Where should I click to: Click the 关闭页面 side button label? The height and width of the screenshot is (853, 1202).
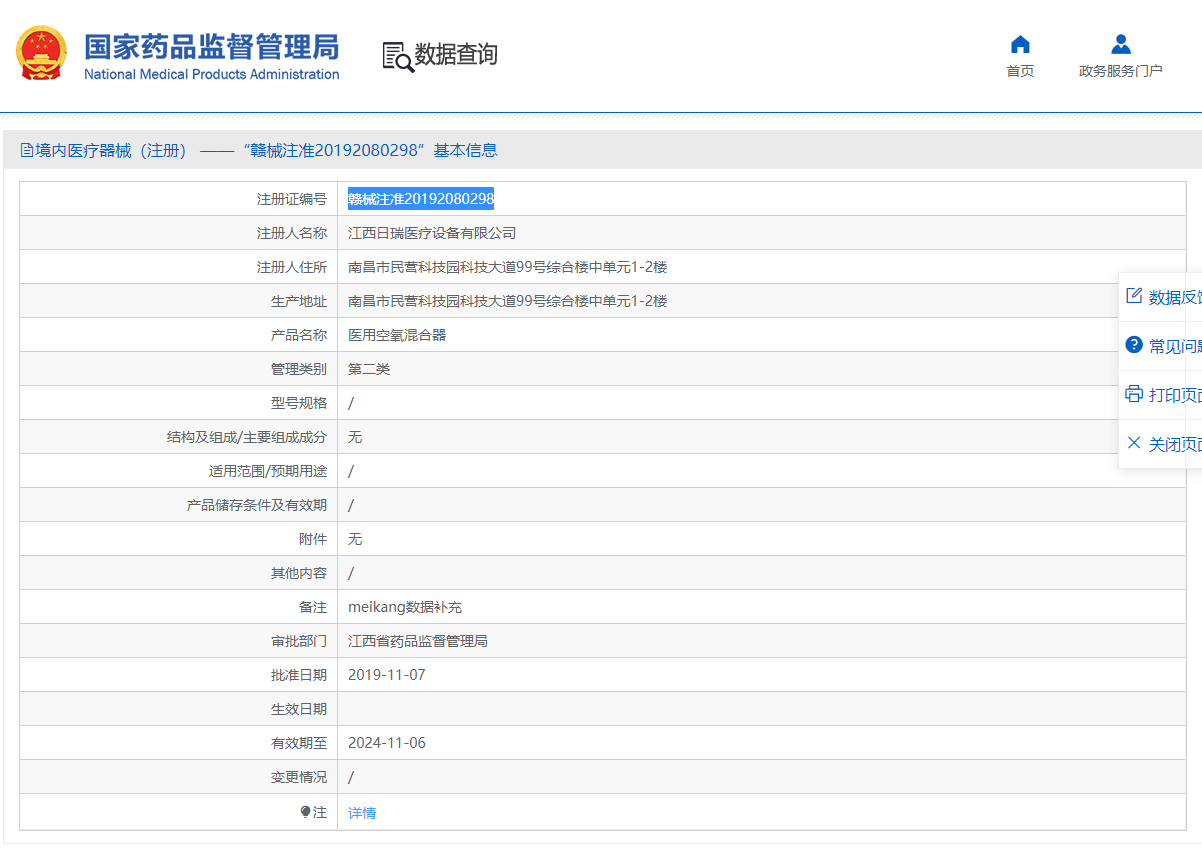point(1175,444)
